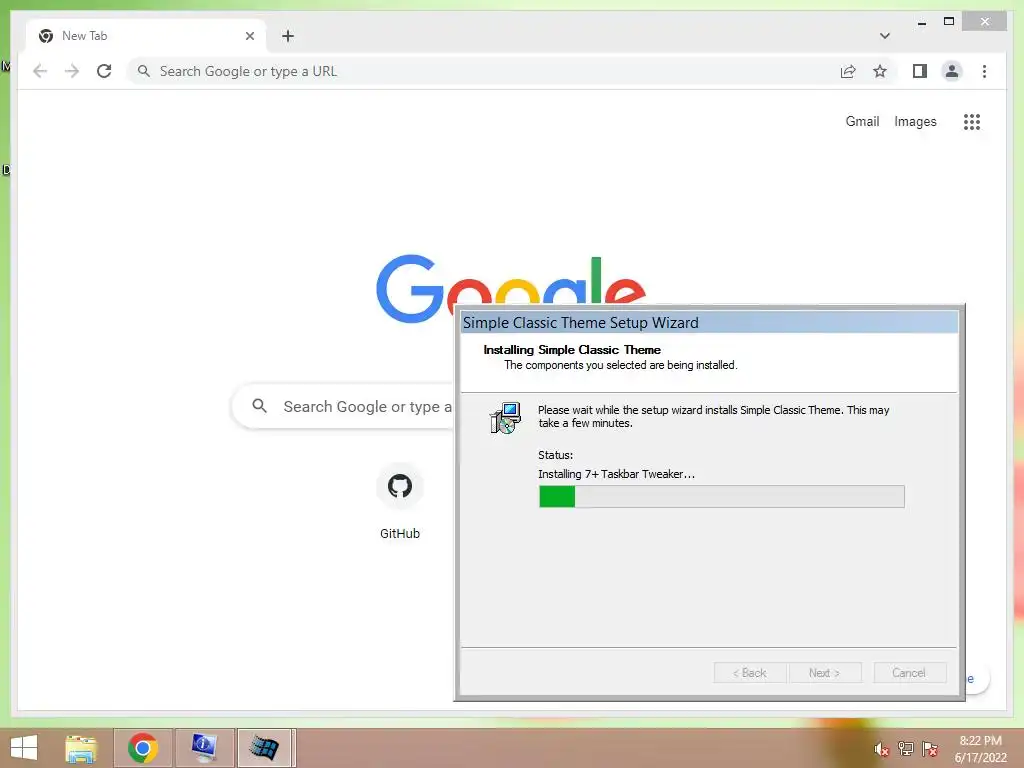This screenshot has width=1024, height=768.
Task: Reload the page in Chrome
Action: (x=104, y=71)
